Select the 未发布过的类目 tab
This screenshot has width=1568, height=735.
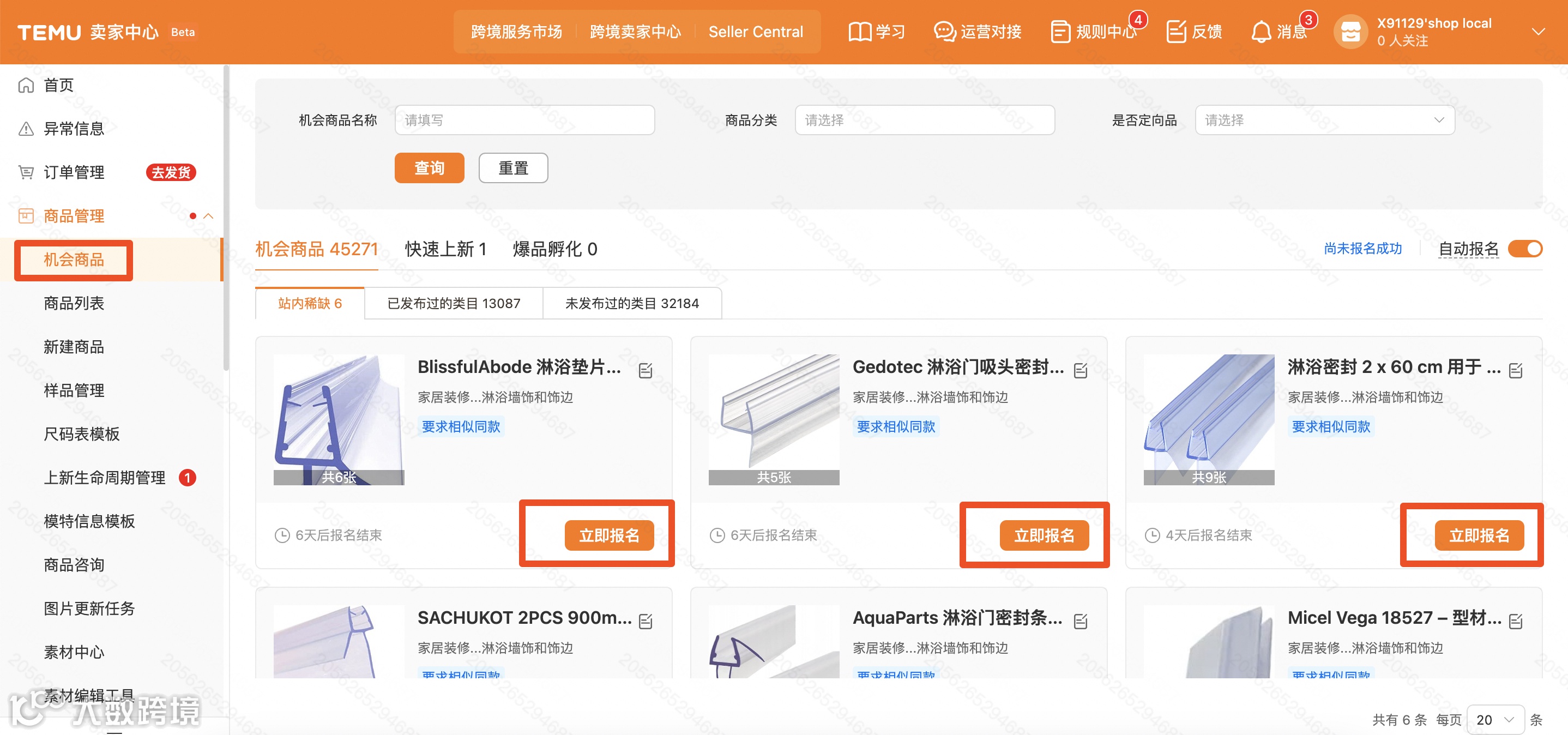(x=632, y=303)
